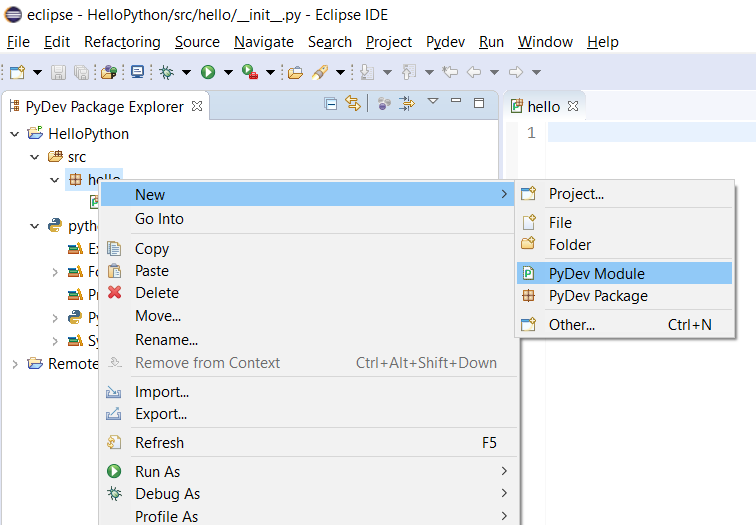
Task: Click Delete in the context menu
Action: (x=309, y=293)
